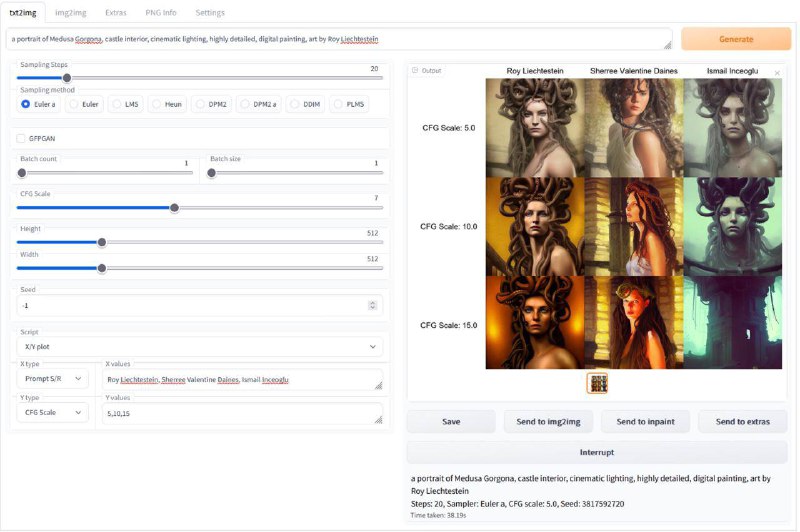Viewport: 800px width, 532px height.
Task: Click the Sampling Steps value 20
Action: click(x=374, y=68)
